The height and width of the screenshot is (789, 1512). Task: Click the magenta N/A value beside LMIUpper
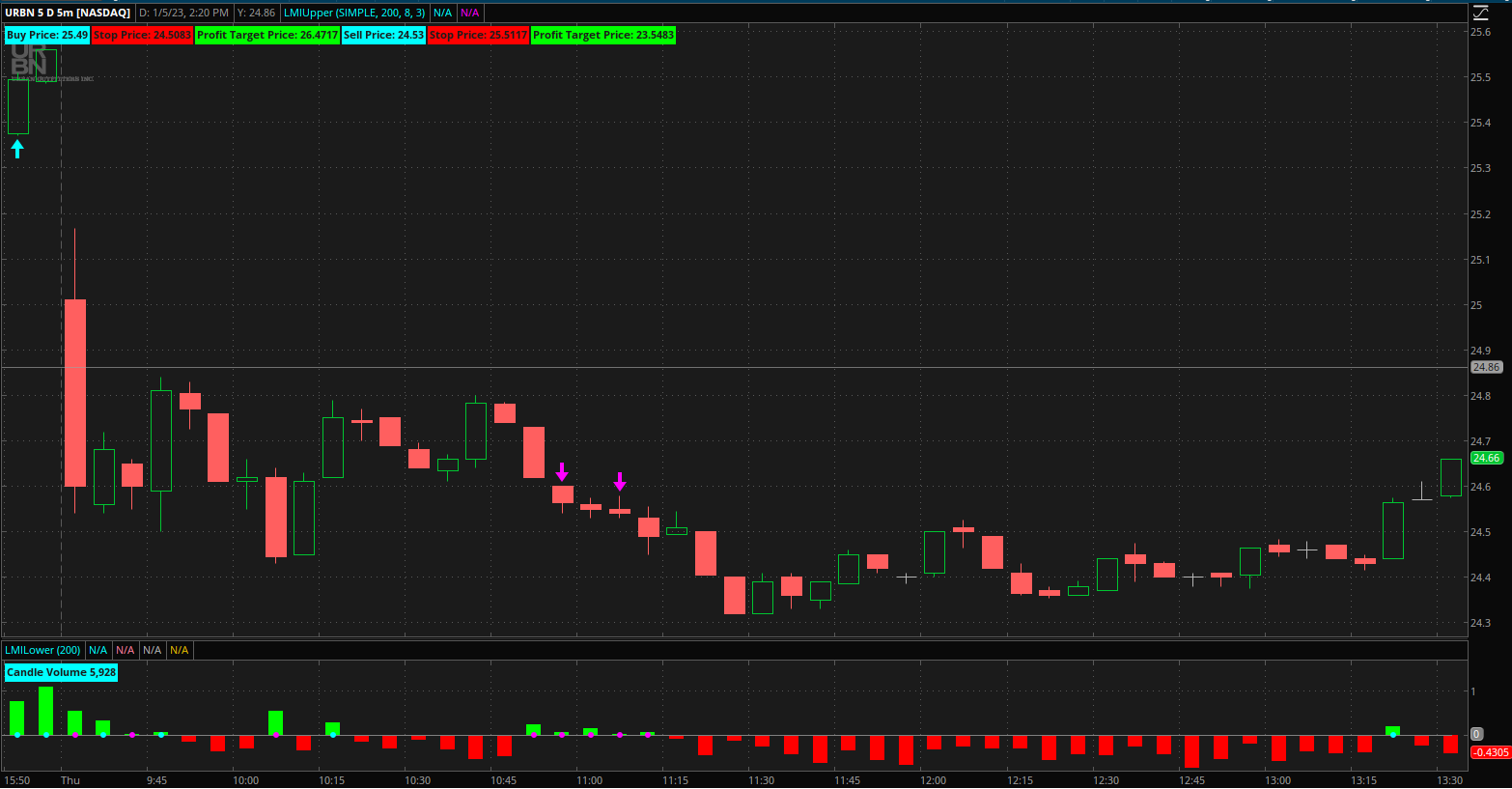point(469,13)
